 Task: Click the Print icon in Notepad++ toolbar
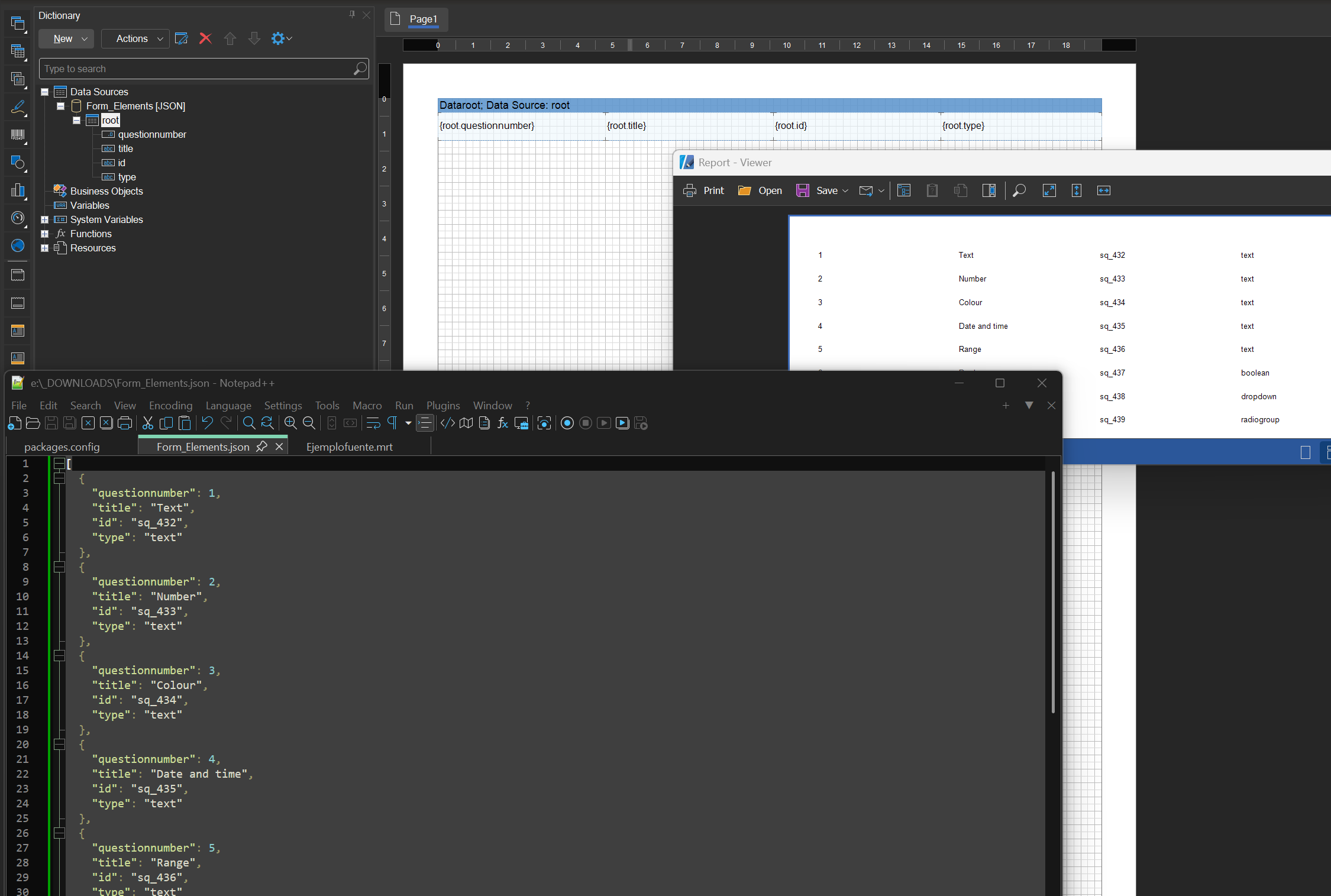(125, 423)
